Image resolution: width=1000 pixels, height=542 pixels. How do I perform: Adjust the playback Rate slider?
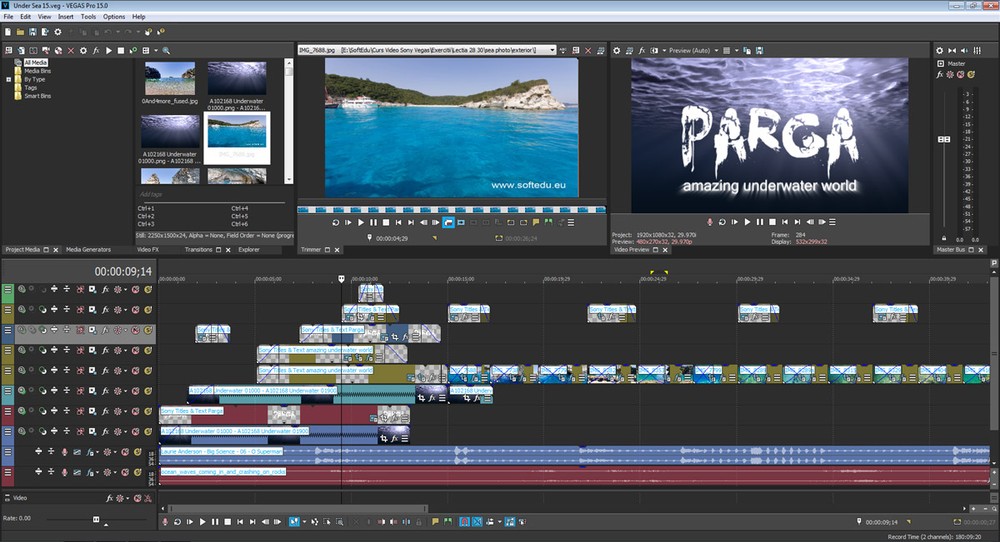tap(96, 520)
